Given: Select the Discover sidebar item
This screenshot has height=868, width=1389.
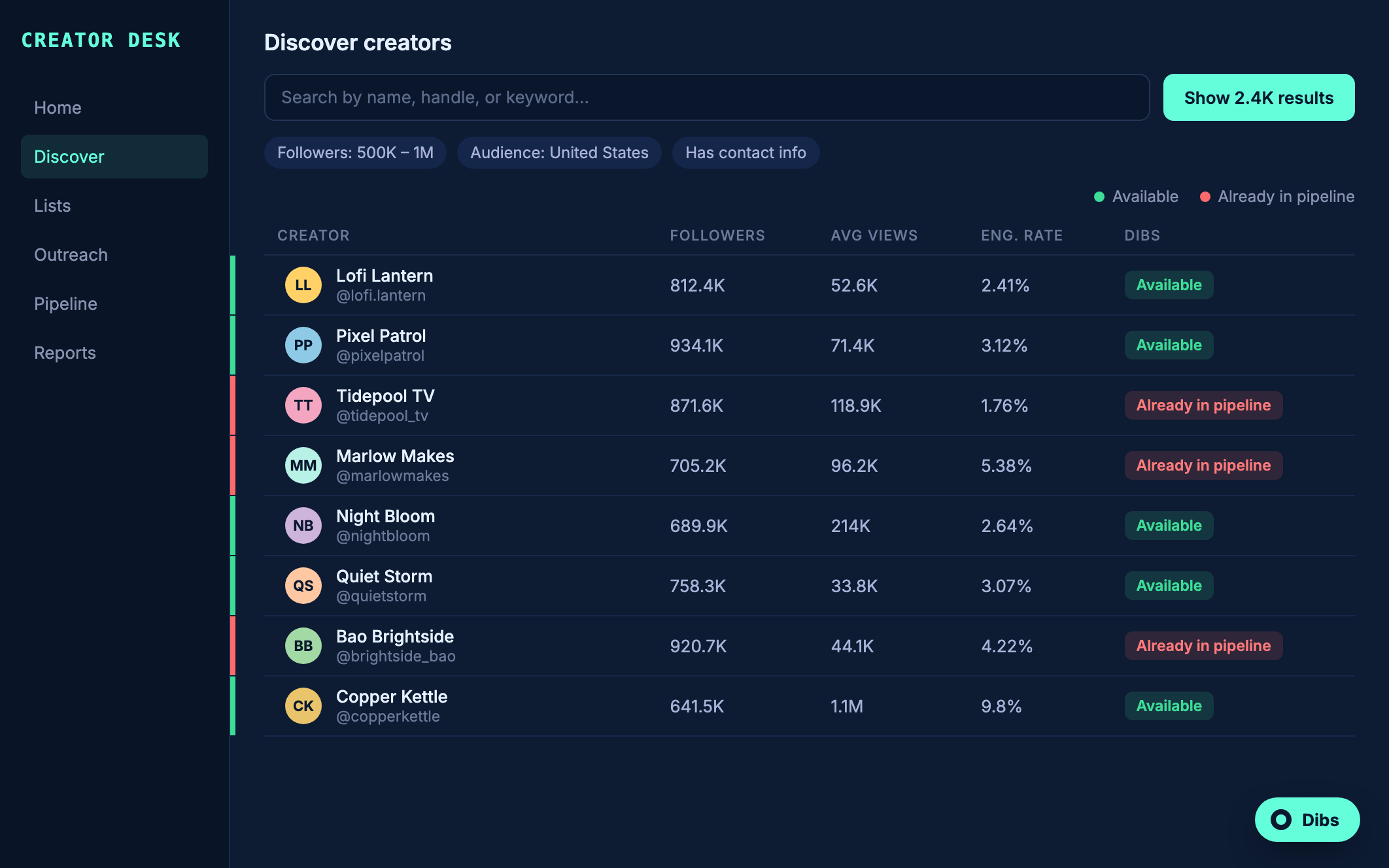Looking at the screenshot, I should 114,157.
